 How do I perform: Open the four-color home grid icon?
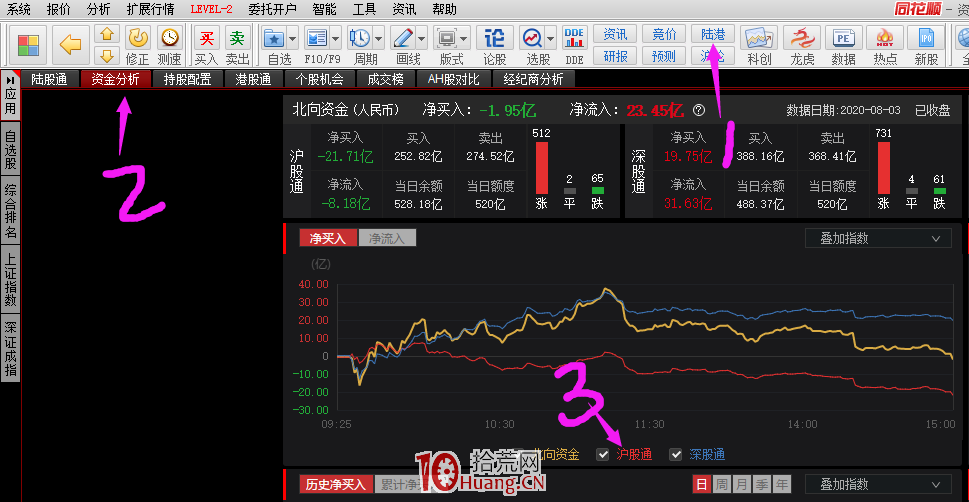(x=28, y=45)
